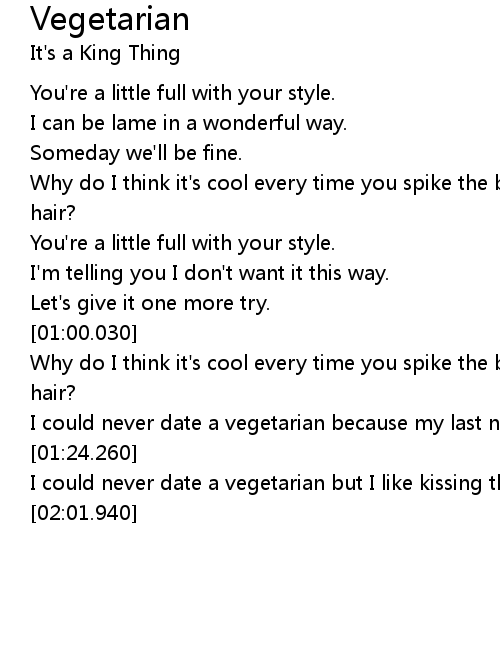This screenshot has width=500, height=670.
Task: Click the timestamp [01:00.030]
Action: [x=84, y=333]
